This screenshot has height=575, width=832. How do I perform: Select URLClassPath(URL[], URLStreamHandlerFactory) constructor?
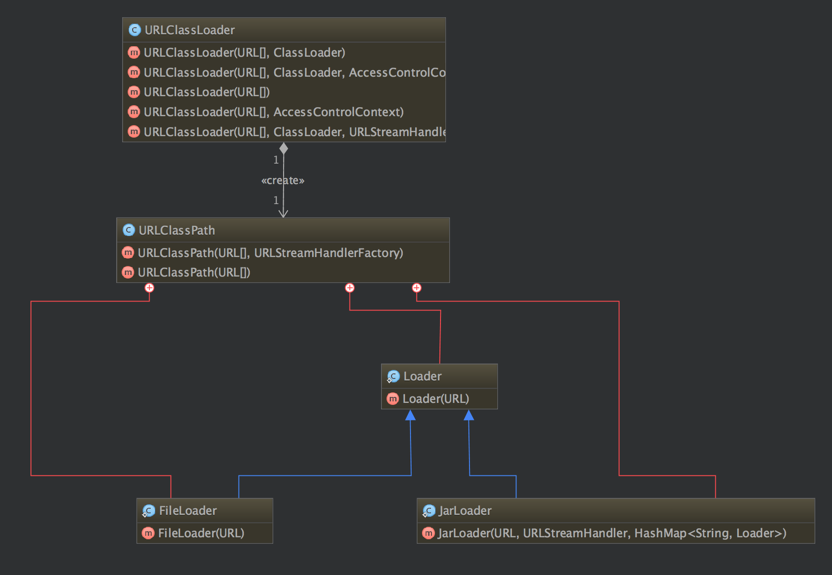pyautogui.click(x=270, y=253)
